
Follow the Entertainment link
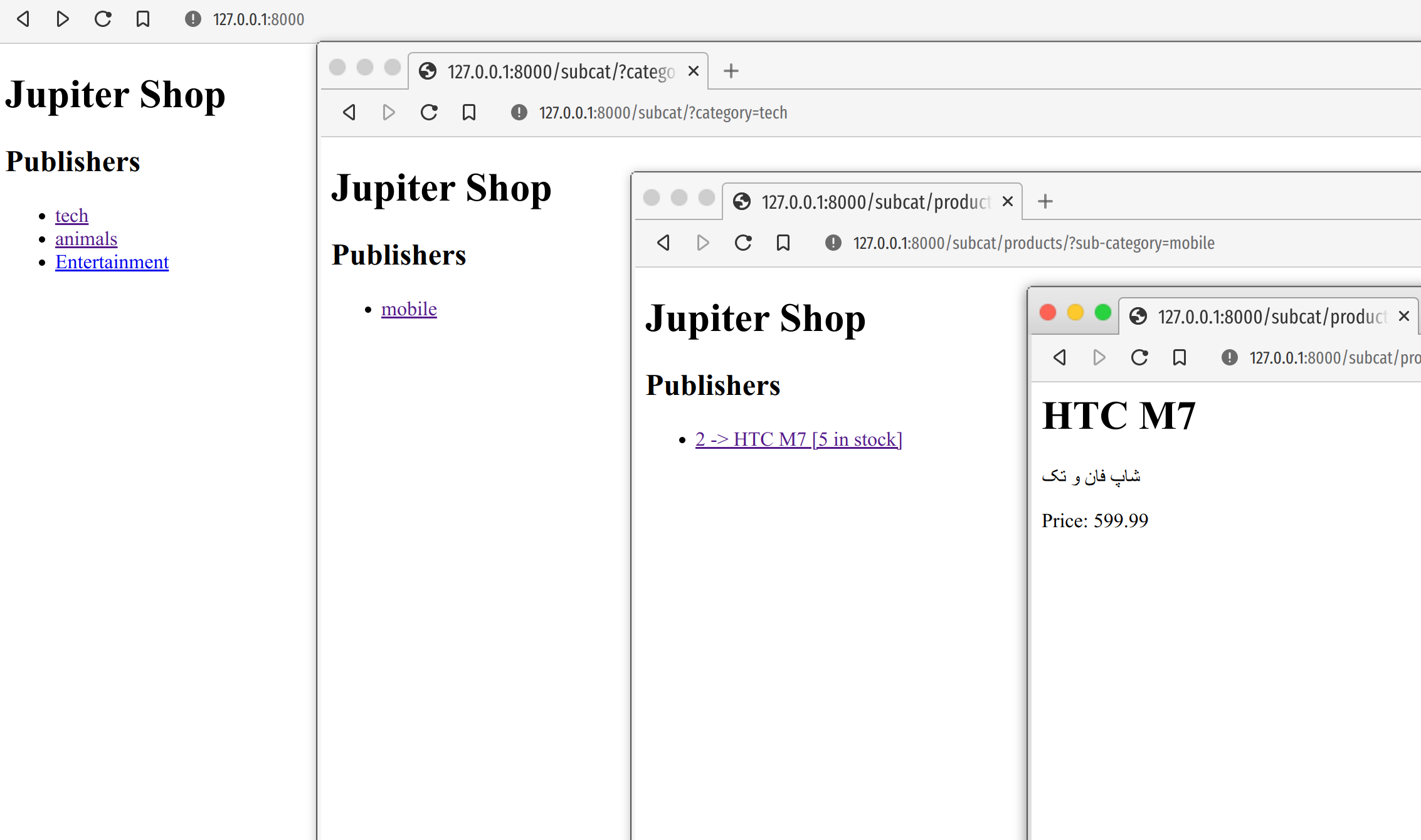(112, 262)
